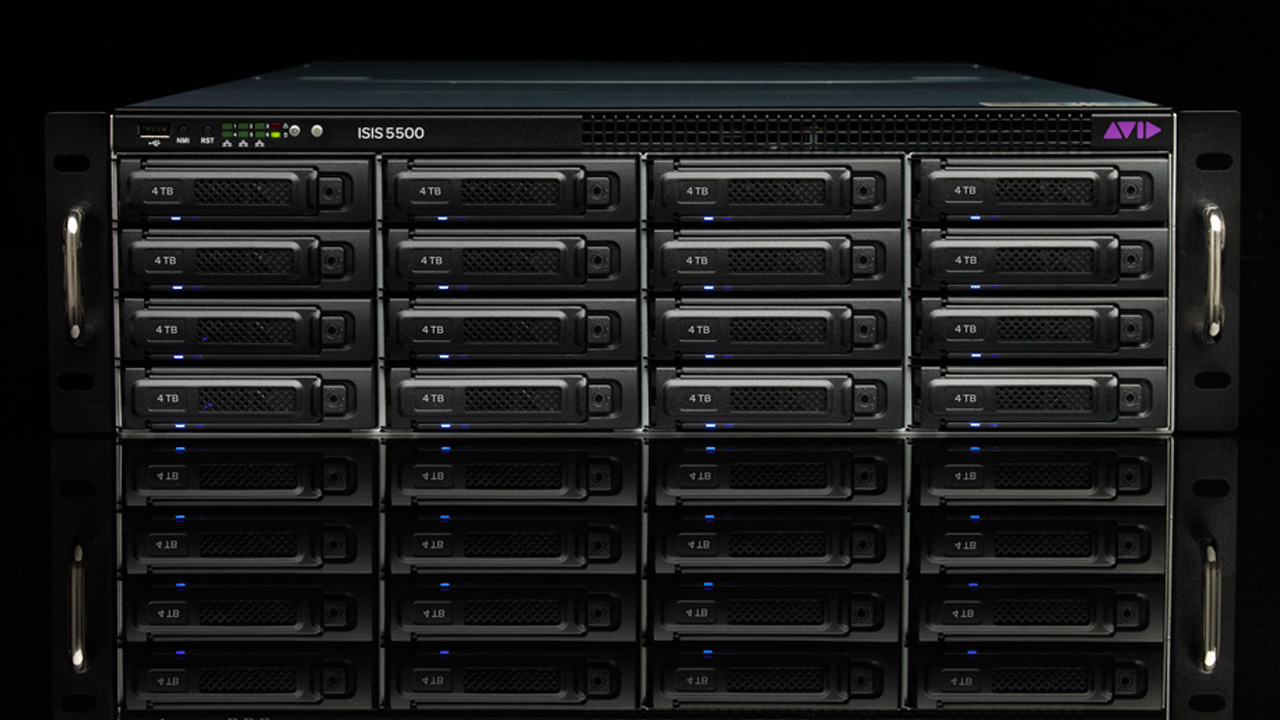Click the ISIS 5500 model label
This screenshot has width=1280, height=720.
[x=391, y=133]
